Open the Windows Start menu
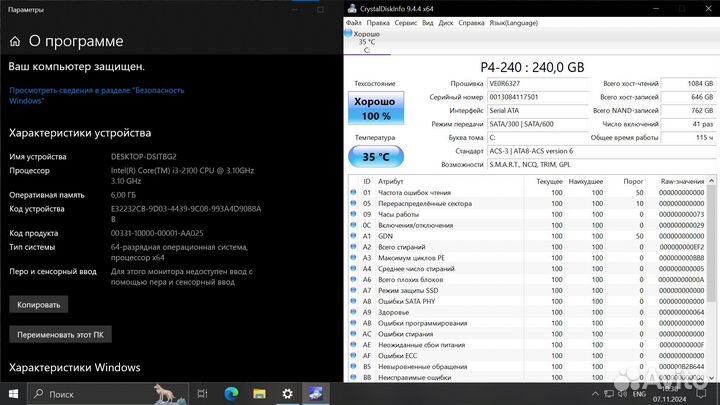This screenshot has width=720, height=405. tap(13, 394)
